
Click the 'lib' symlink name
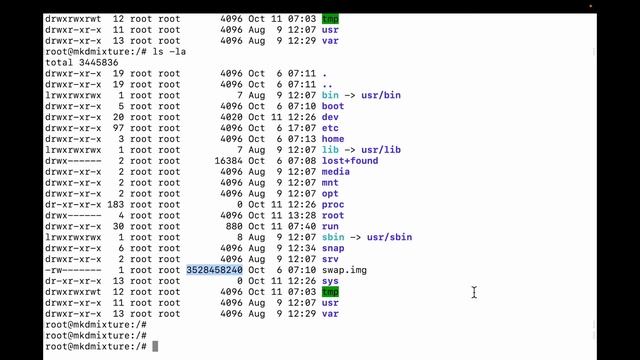coord(330,150)
